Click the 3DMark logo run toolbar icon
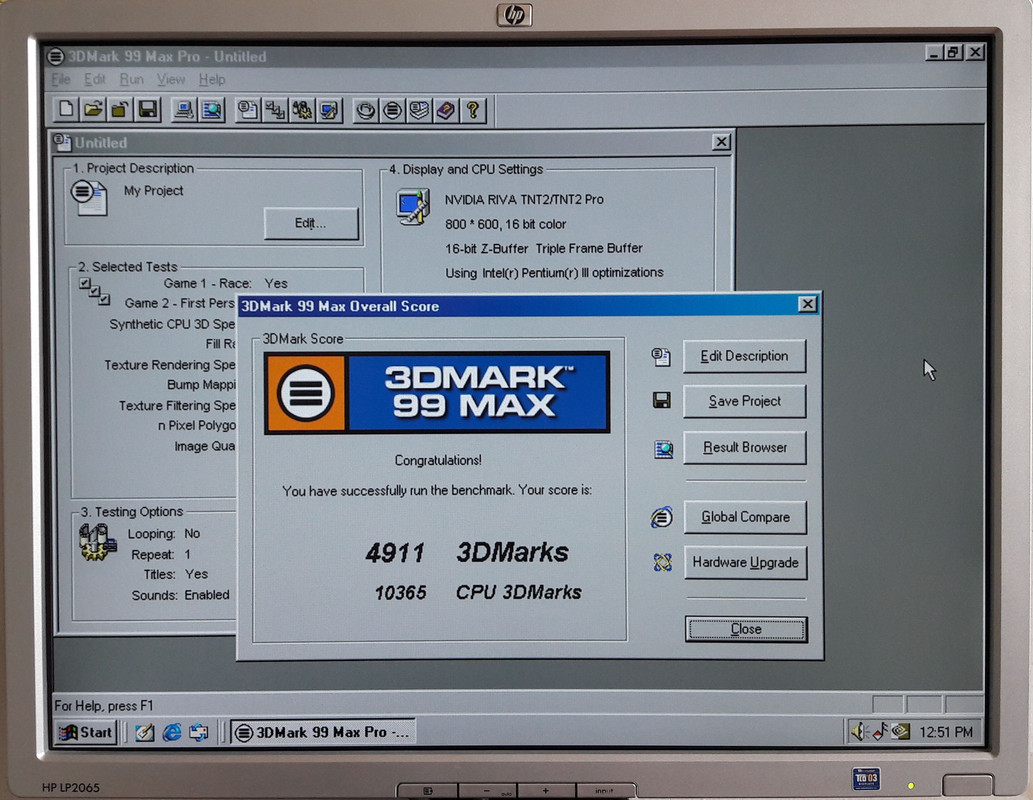This screenshot has height=800, width=1033. [x=393, y=110]
